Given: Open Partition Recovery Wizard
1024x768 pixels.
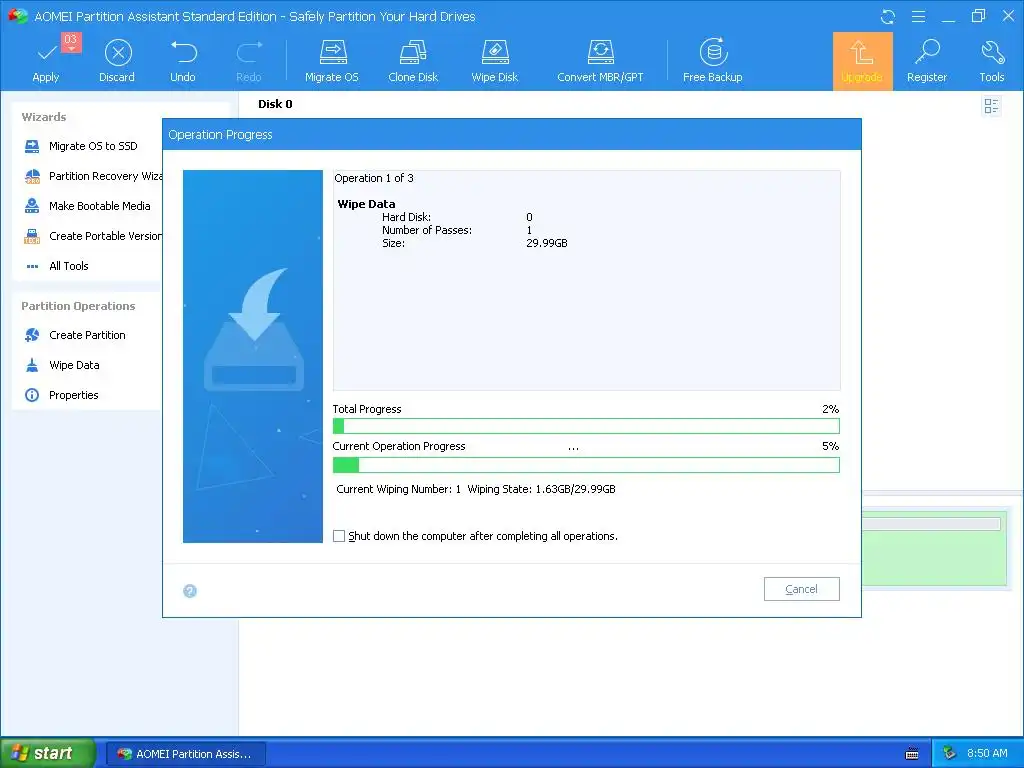Looking at the screenshot, I should (93, 176).
